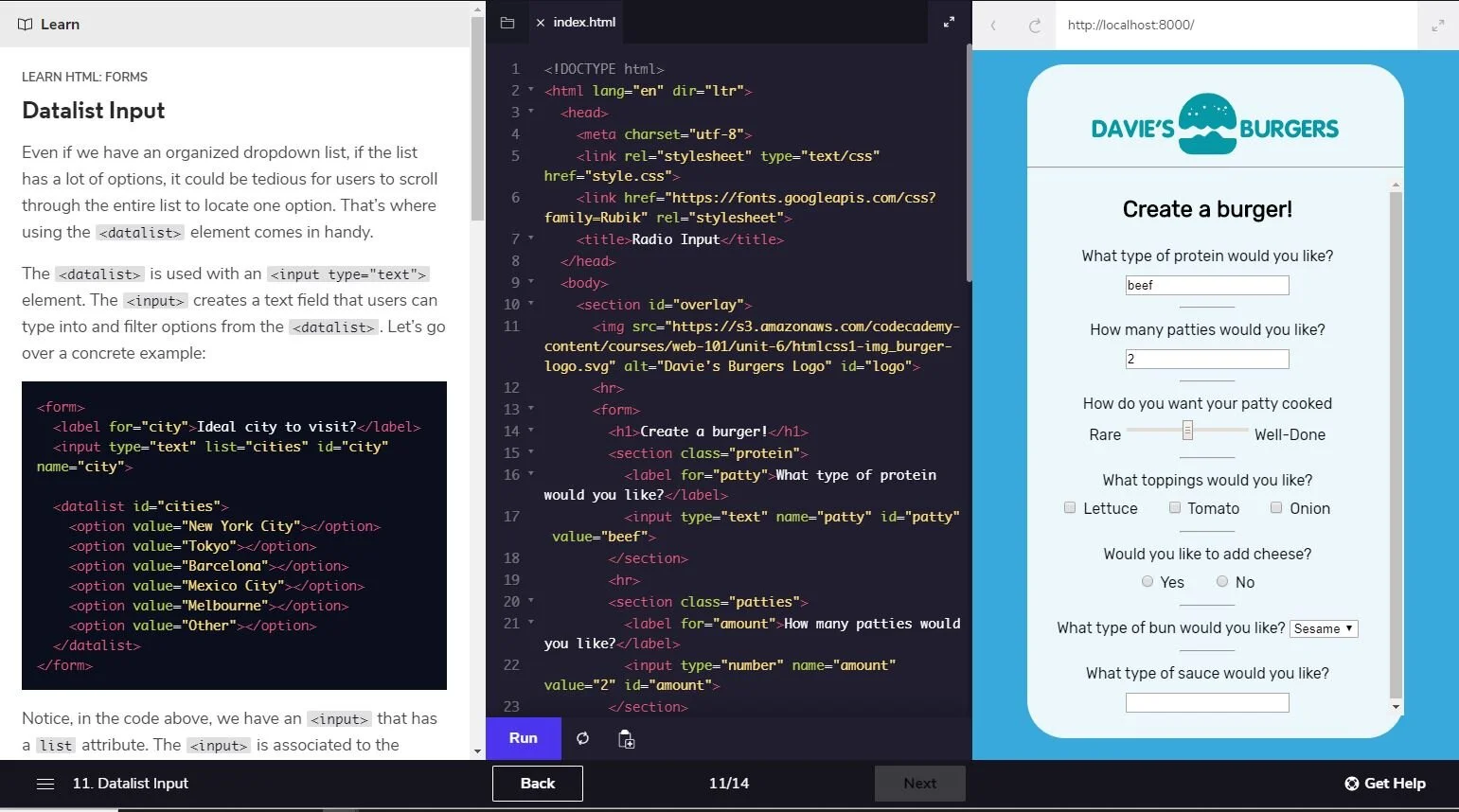Enable the Onion topping

(1276, 507)
